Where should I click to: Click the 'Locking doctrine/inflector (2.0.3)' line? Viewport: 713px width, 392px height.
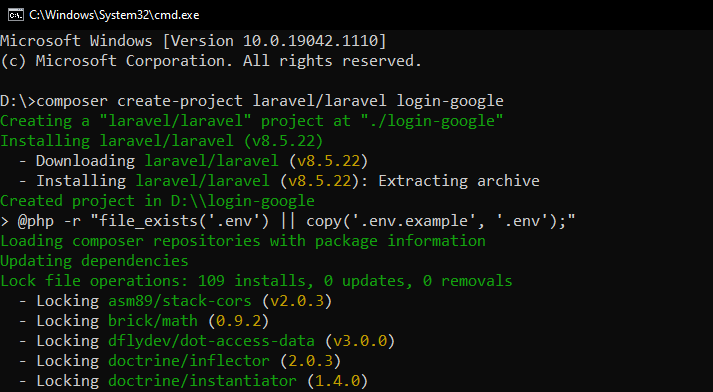(180, 361)
